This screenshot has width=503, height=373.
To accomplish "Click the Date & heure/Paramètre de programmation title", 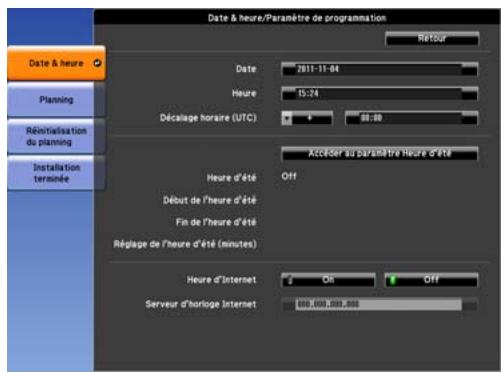I will [x=297, y=18].
